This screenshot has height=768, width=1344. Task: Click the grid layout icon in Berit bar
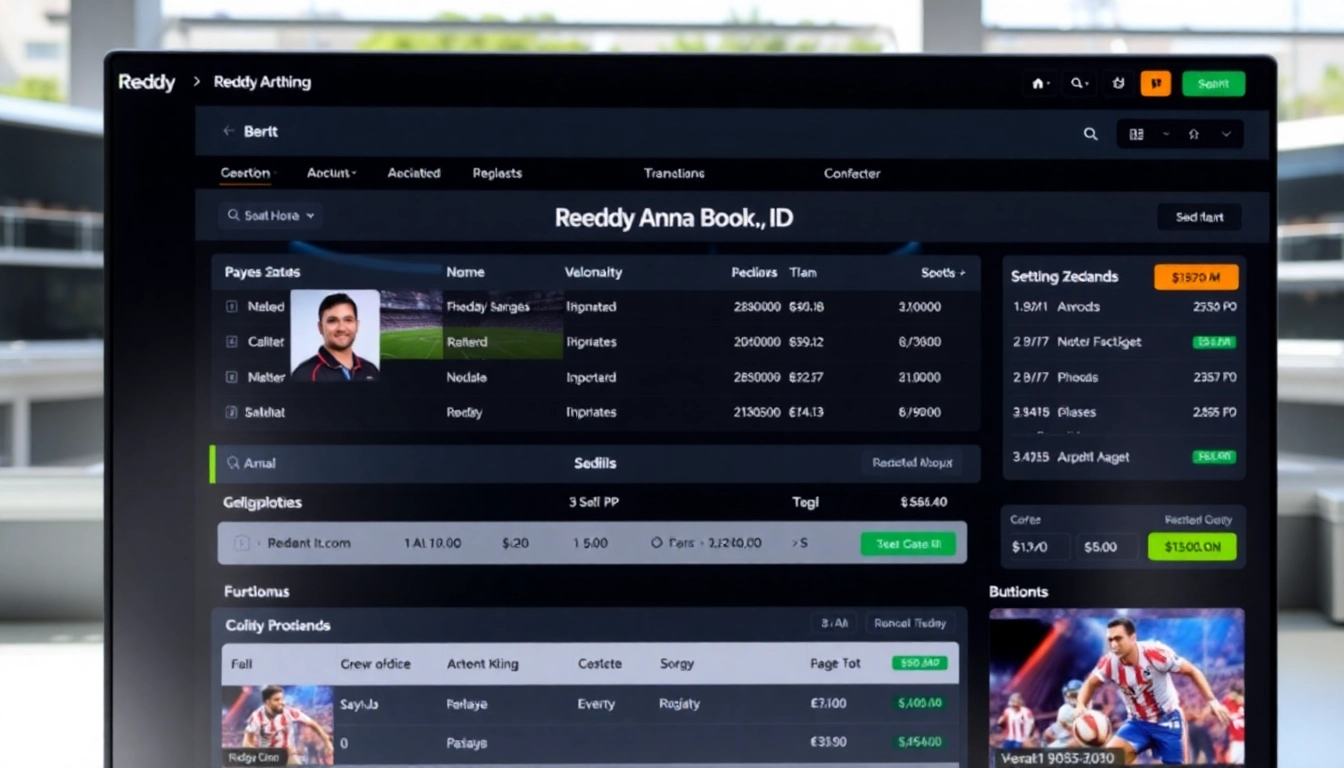tap(1136, 134)
